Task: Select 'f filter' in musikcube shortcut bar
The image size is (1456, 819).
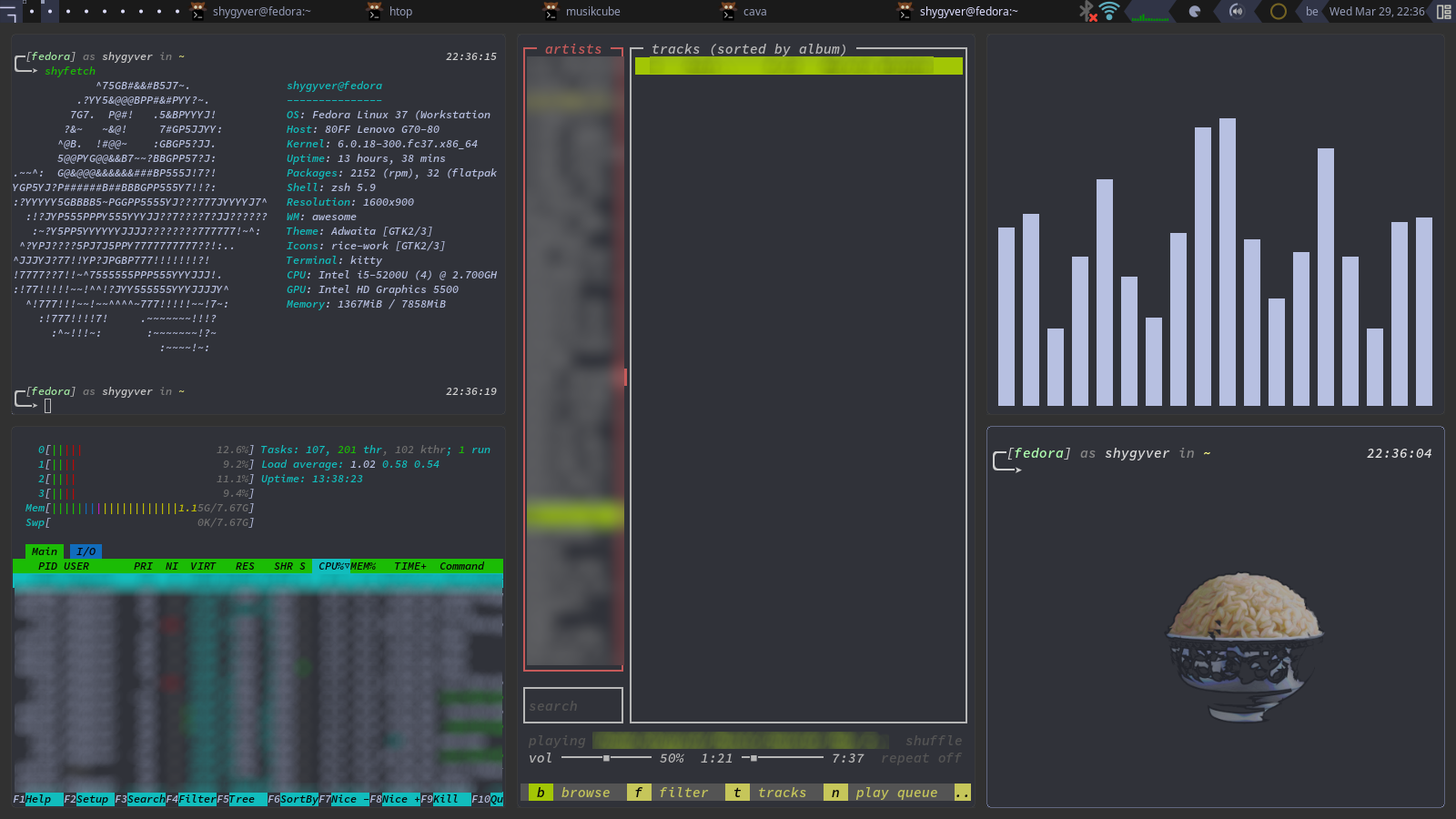Action: tap(668, 793)
